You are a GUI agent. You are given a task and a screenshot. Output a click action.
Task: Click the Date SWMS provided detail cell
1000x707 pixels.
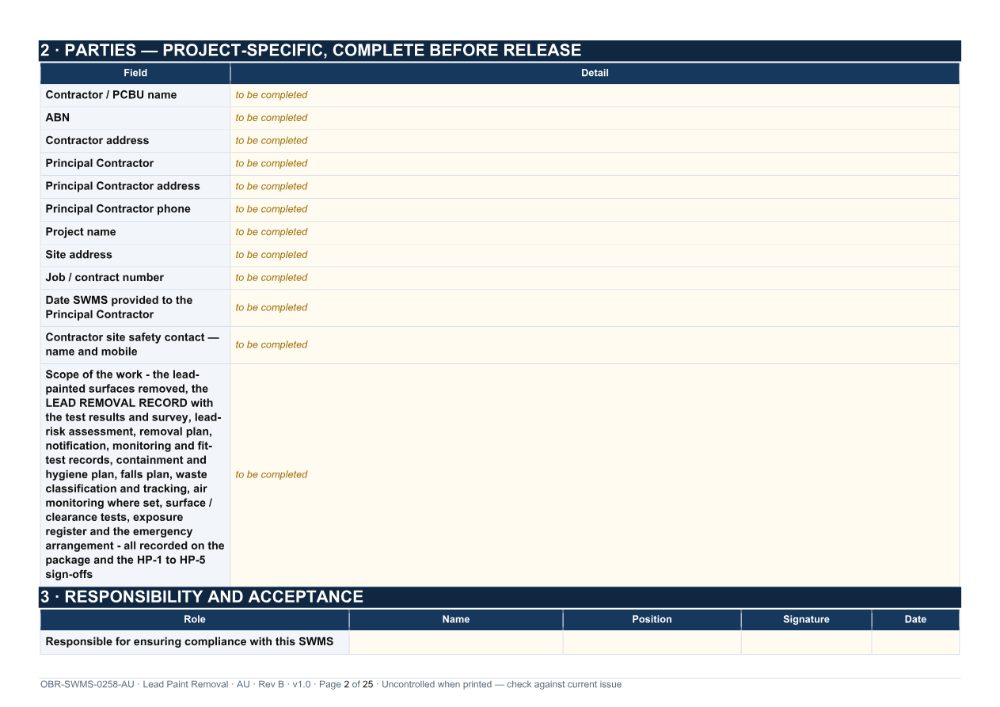[x=594, y=308]
